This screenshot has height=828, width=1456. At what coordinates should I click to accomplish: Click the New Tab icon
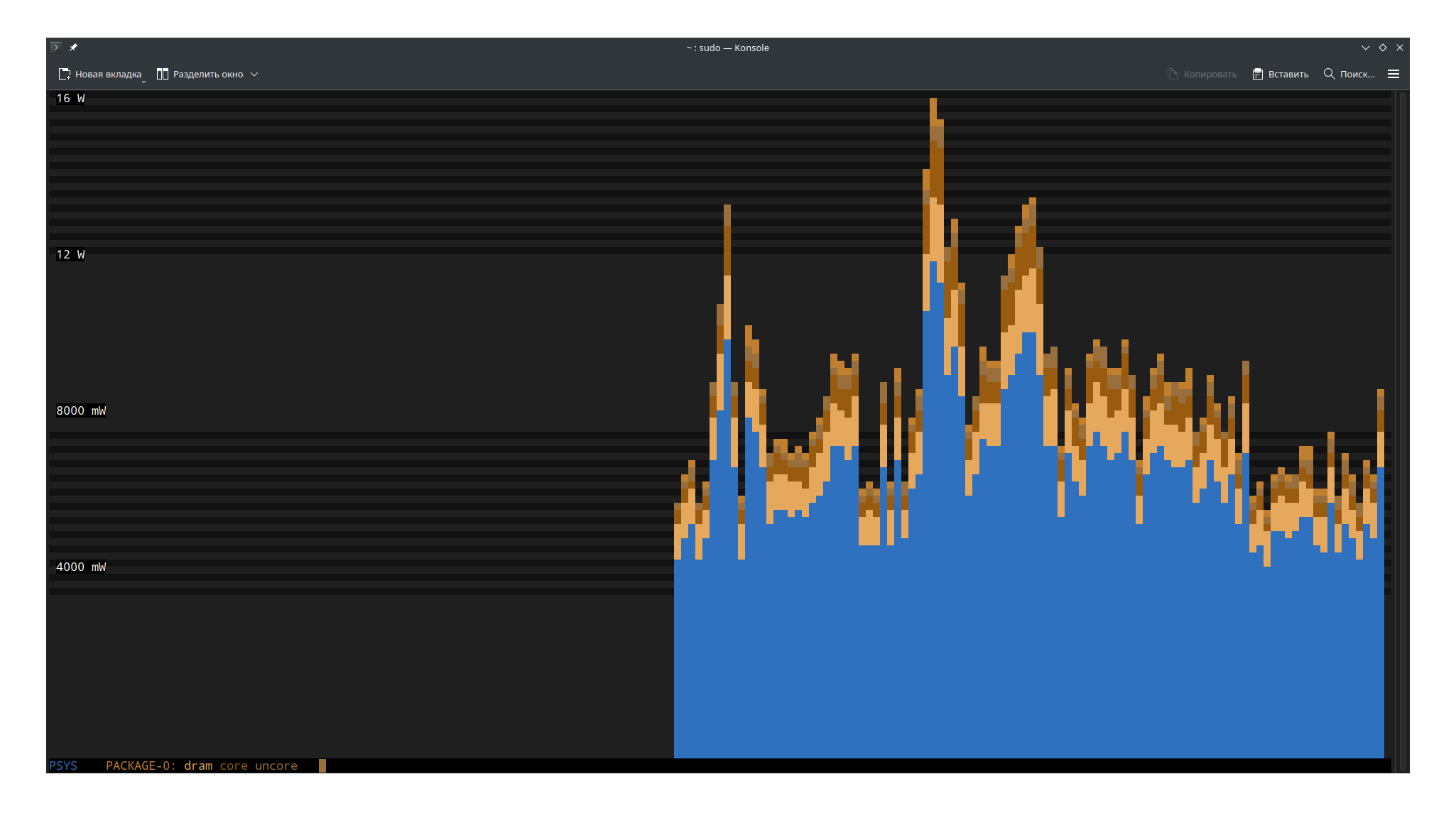click(x=65, y=74)
